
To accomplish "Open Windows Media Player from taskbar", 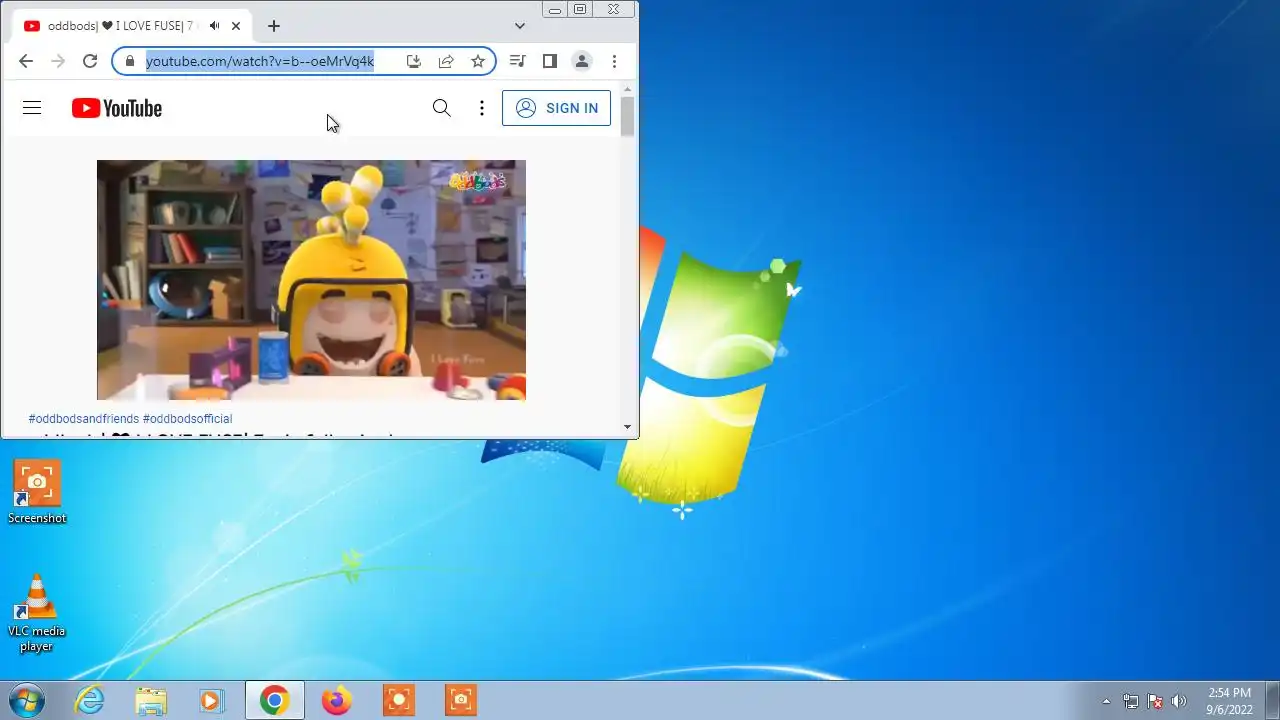I will point(211,700).
